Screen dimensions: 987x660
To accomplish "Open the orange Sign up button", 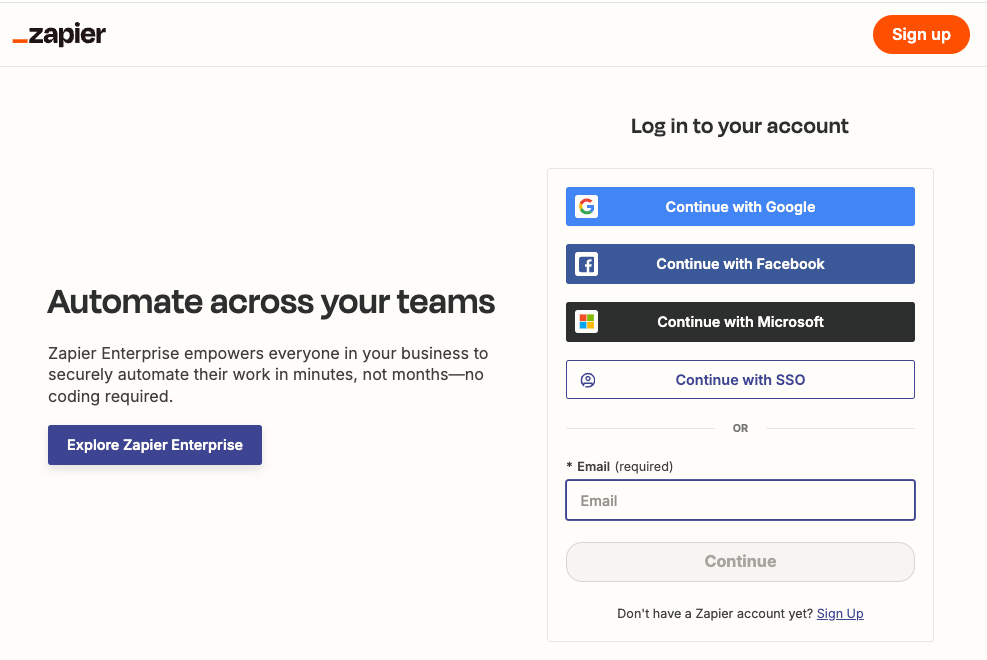I will click(921, 35).
